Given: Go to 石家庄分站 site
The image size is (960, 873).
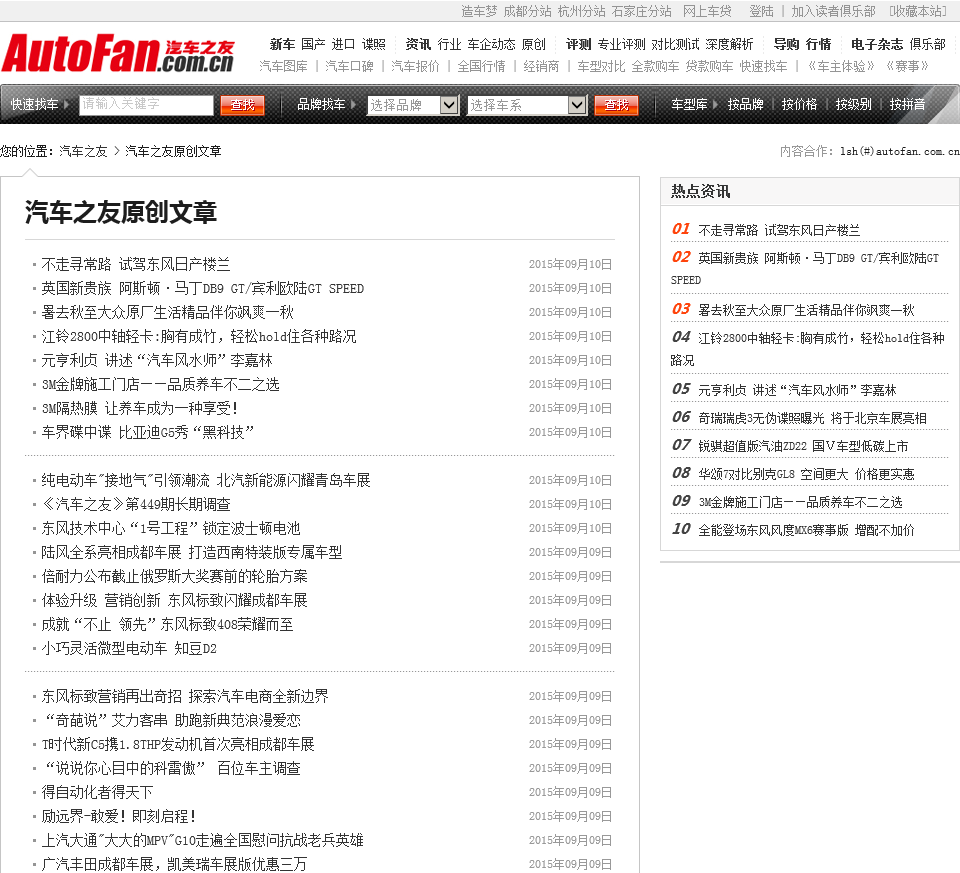Looking at the screenshot, I should coord(642,11).
